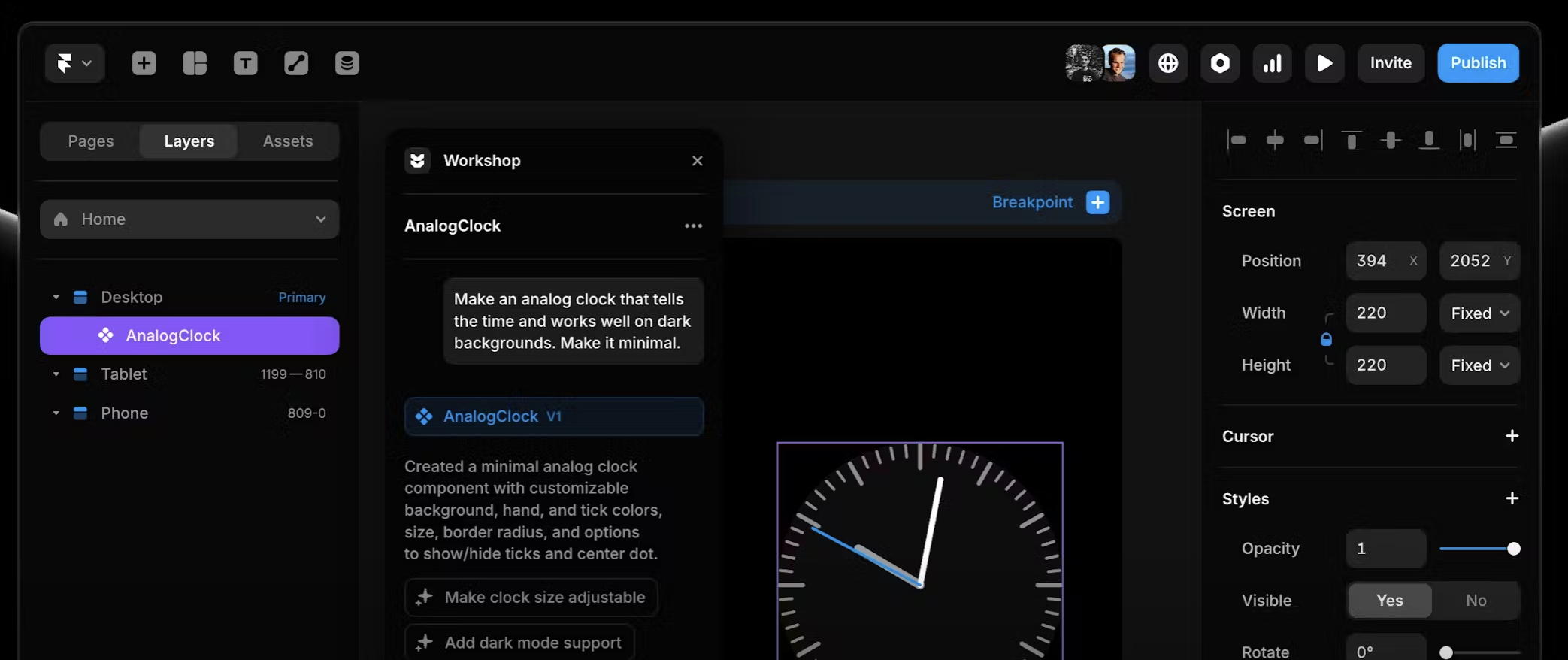Click align horizontal center icon
Screen dimensions: 1568x660
click(1275, 141)
